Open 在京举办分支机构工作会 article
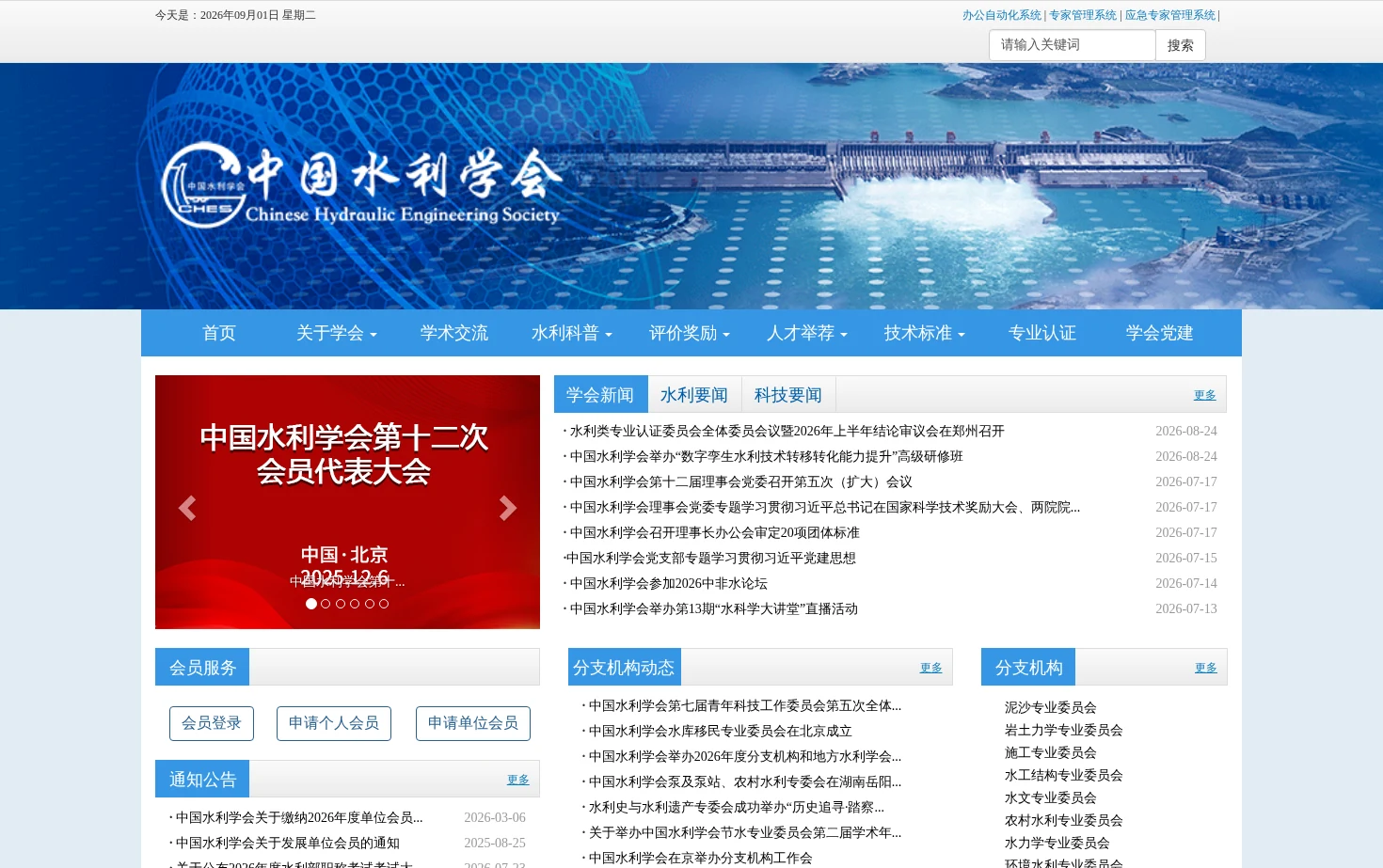The width and height of the screenshot is (1383, 868). coord(701,858)
